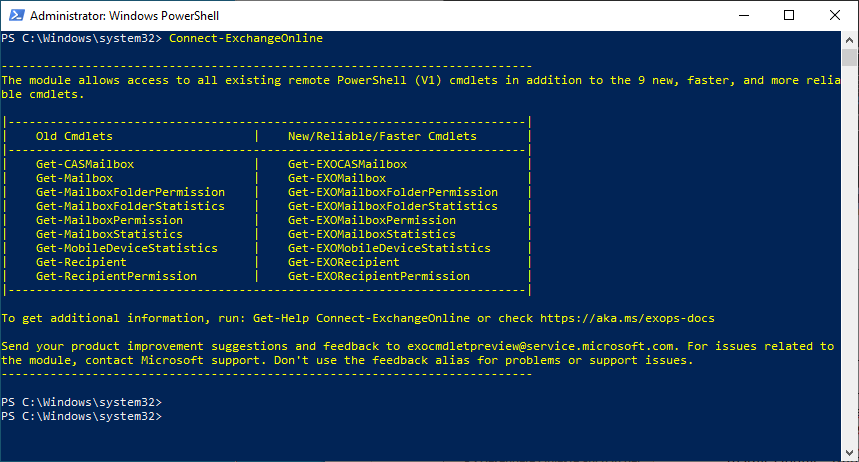Maximize the PowerShell window
Screen dimensions: 859x462
point(789,15)
